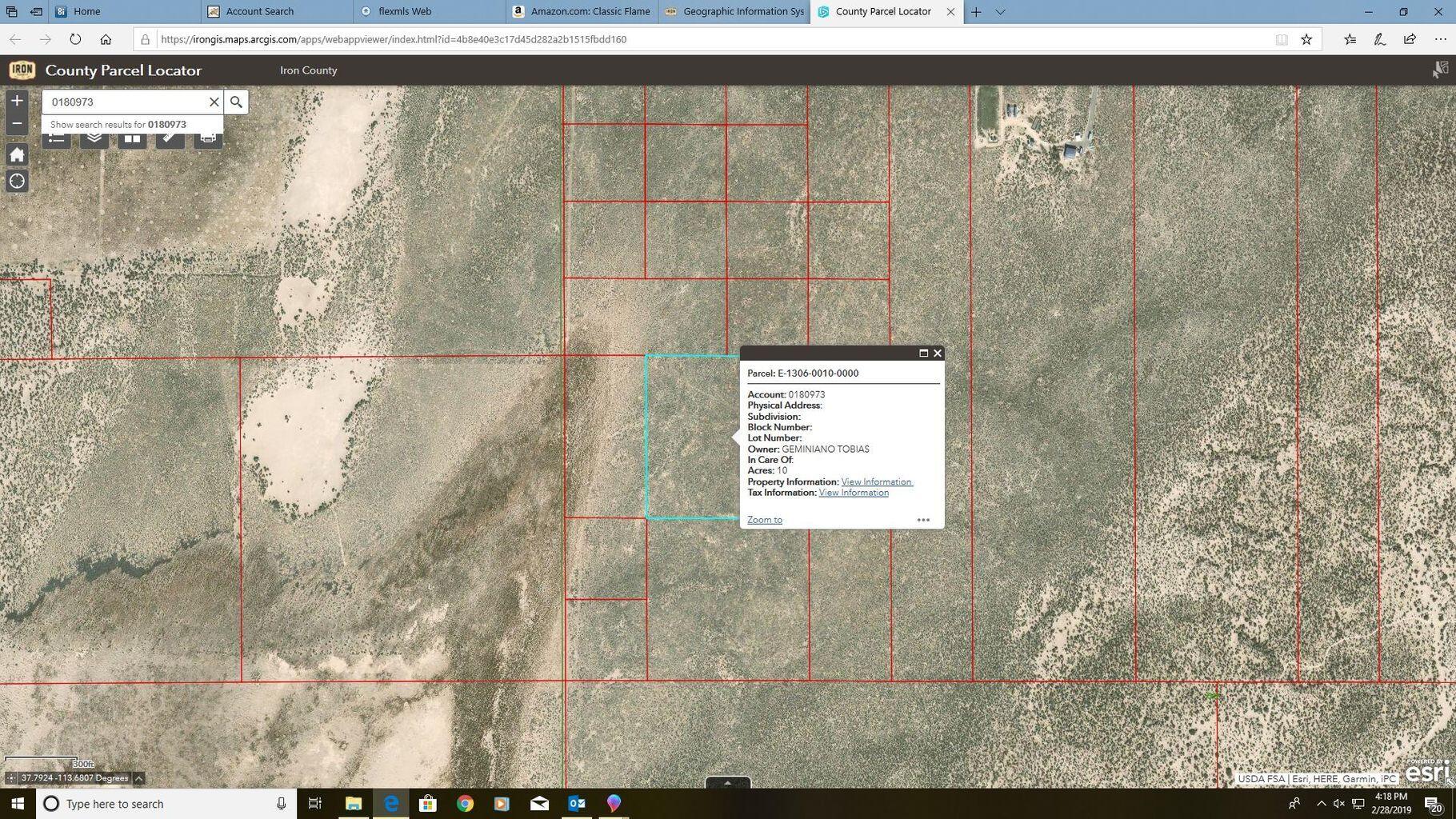Expand the popup's more options ellipsis
Viewport: 1456px width, 819px height.
click(923, 519)
